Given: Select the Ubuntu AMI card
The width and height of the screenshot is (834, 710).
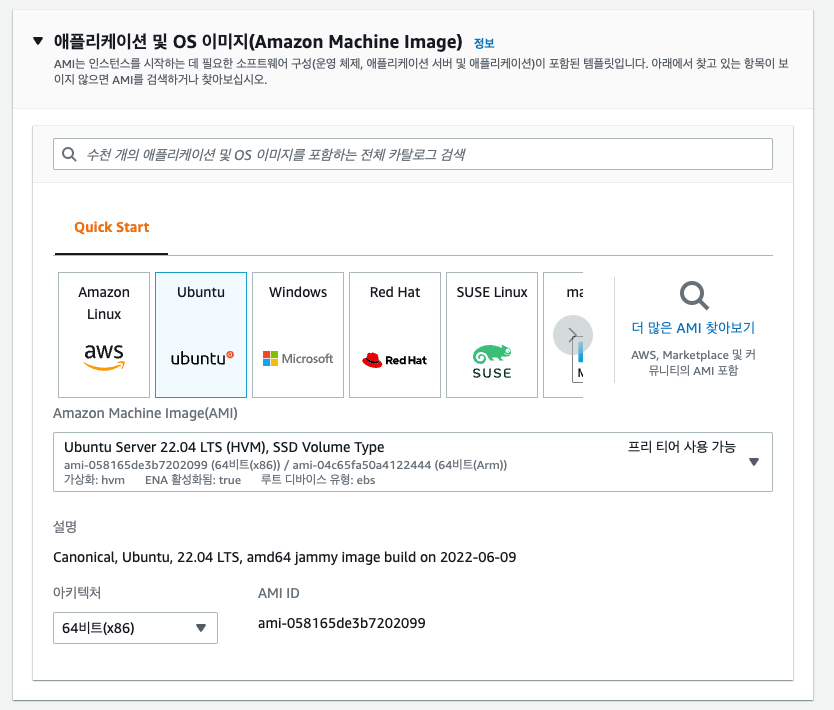Looking at the screenshot, I should [x=201, y=335].
